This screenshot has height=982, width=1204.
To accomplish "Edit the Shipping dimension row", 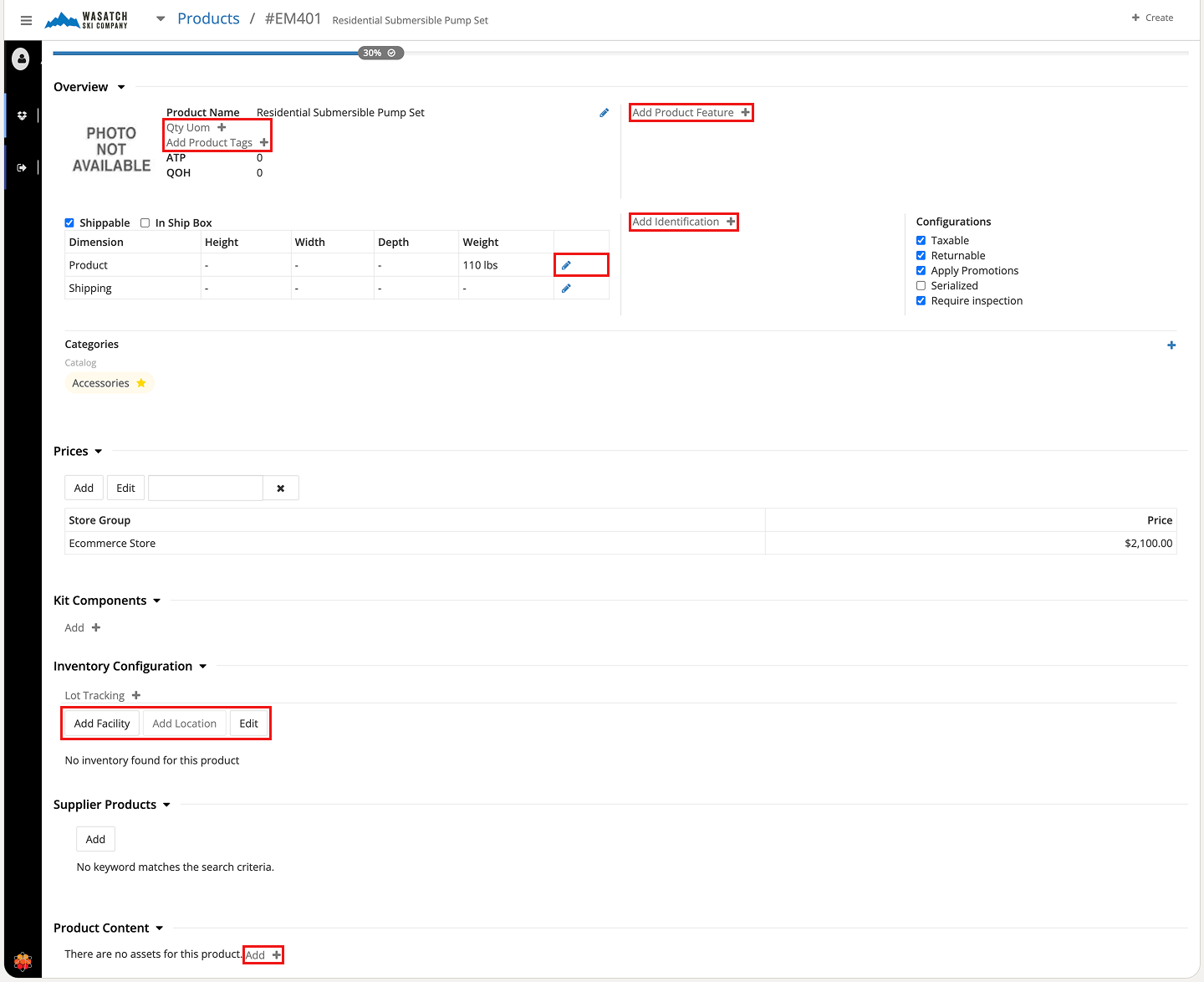I will (x=566, y=289).
